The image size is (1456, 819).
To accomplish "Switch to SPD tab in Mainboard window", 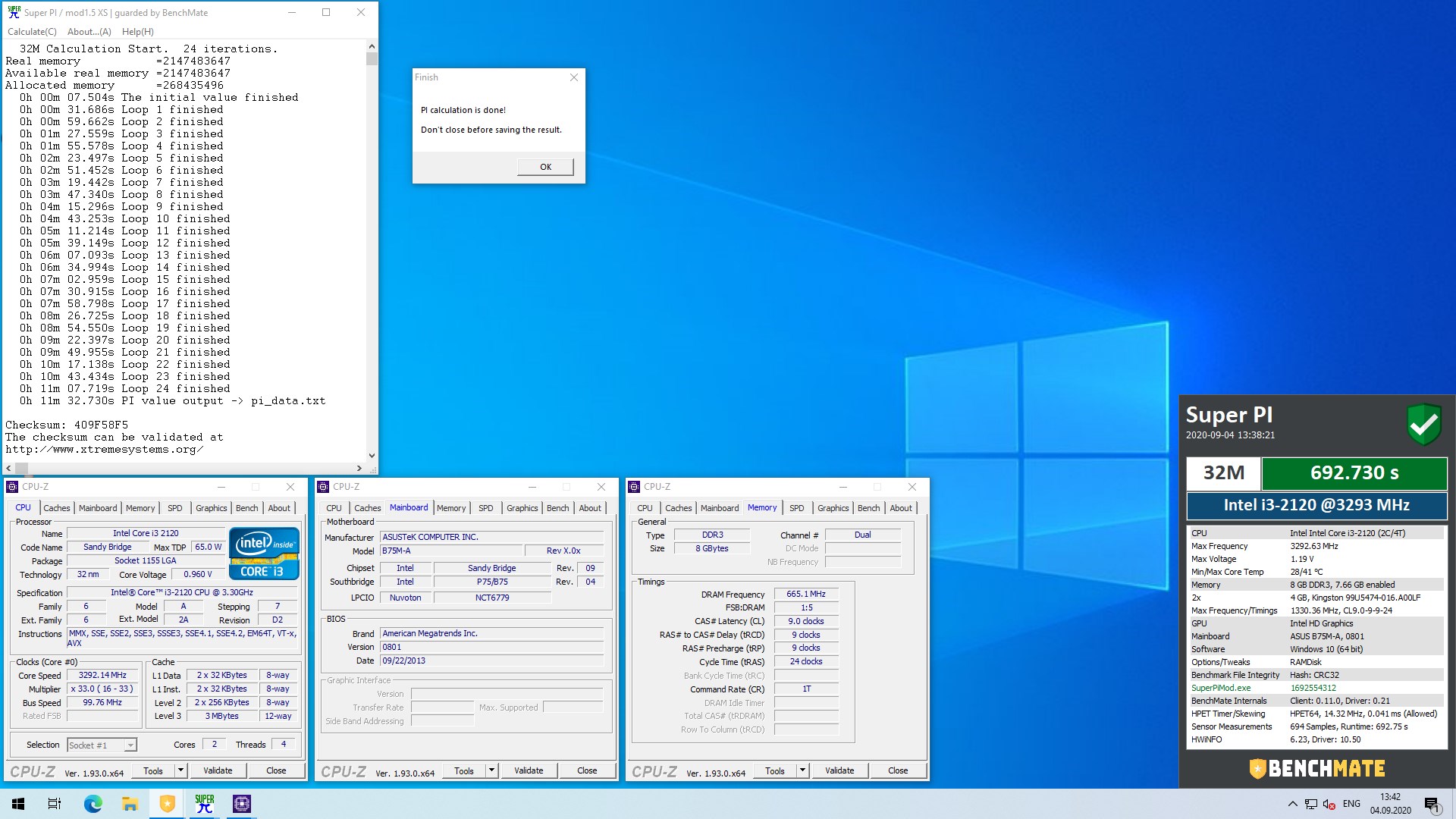I will tap(486, 508).
